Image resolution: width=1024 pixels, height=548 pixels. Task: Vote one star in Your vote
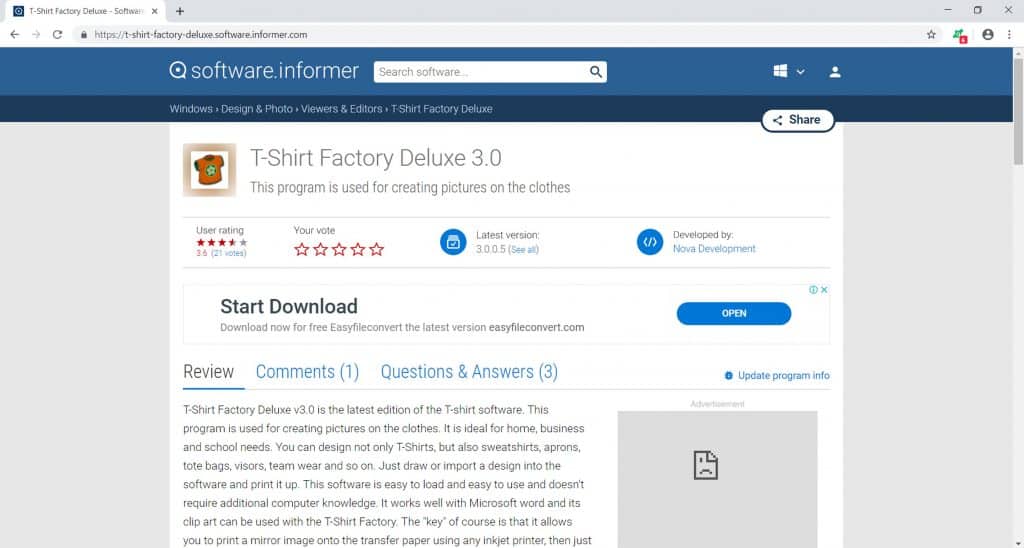(x=302, y=249)
